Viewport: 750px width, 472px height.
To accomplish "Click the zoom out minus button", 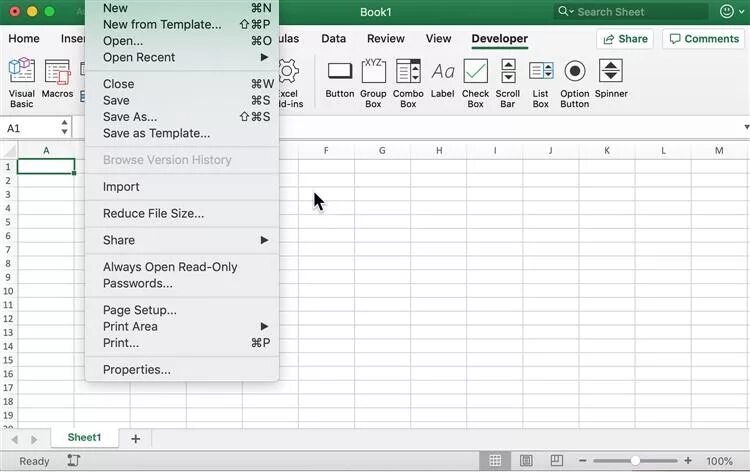I will (x=582, y=461).
